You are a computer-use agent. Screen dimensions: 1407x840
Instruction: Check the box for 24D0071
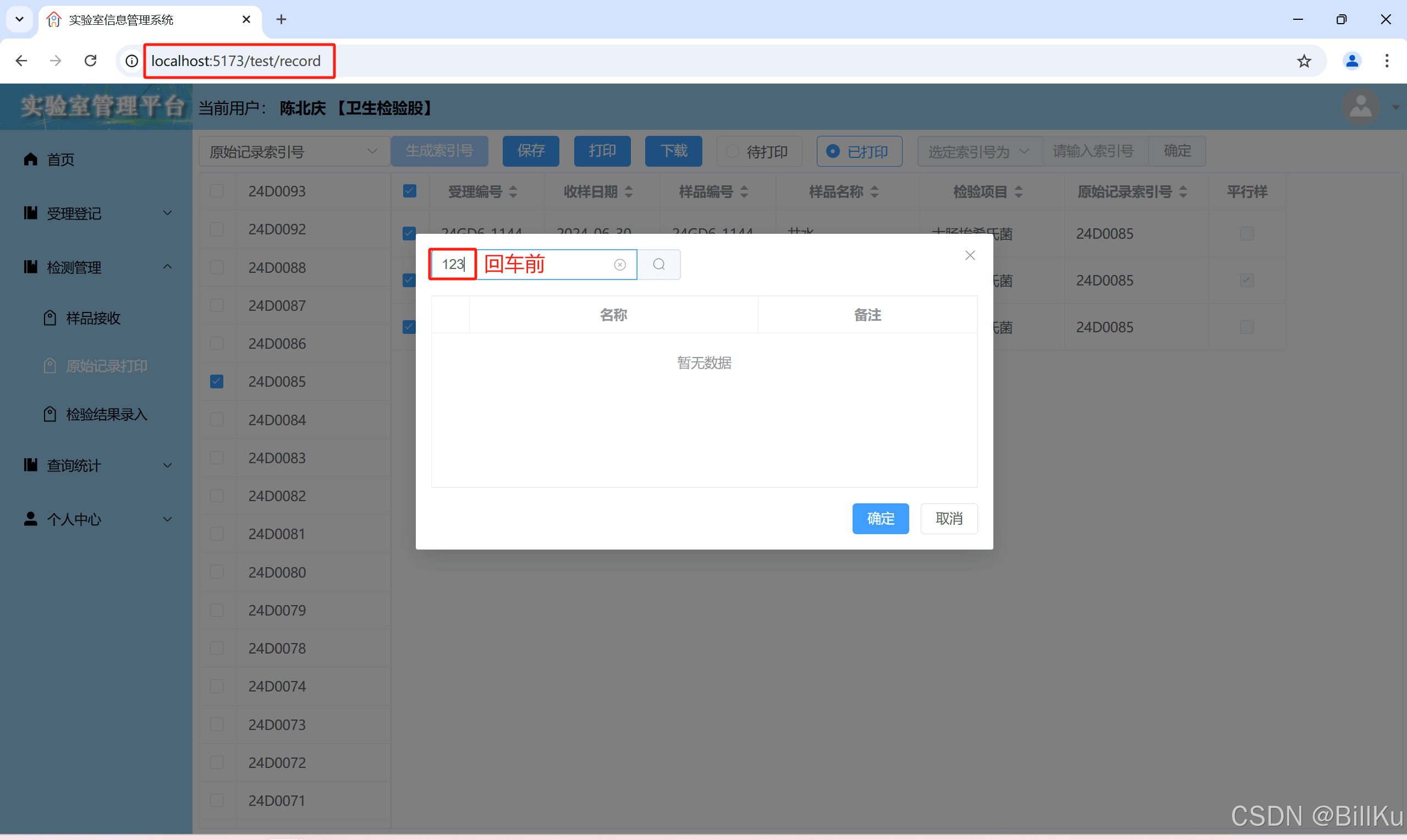click(216, 800)
